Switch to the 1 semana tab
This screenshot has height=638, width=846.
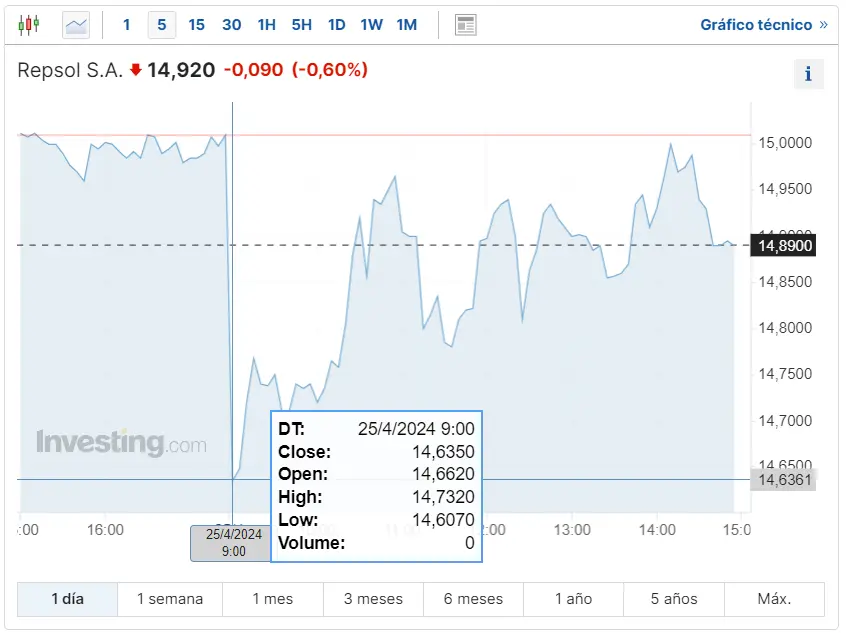169,599
